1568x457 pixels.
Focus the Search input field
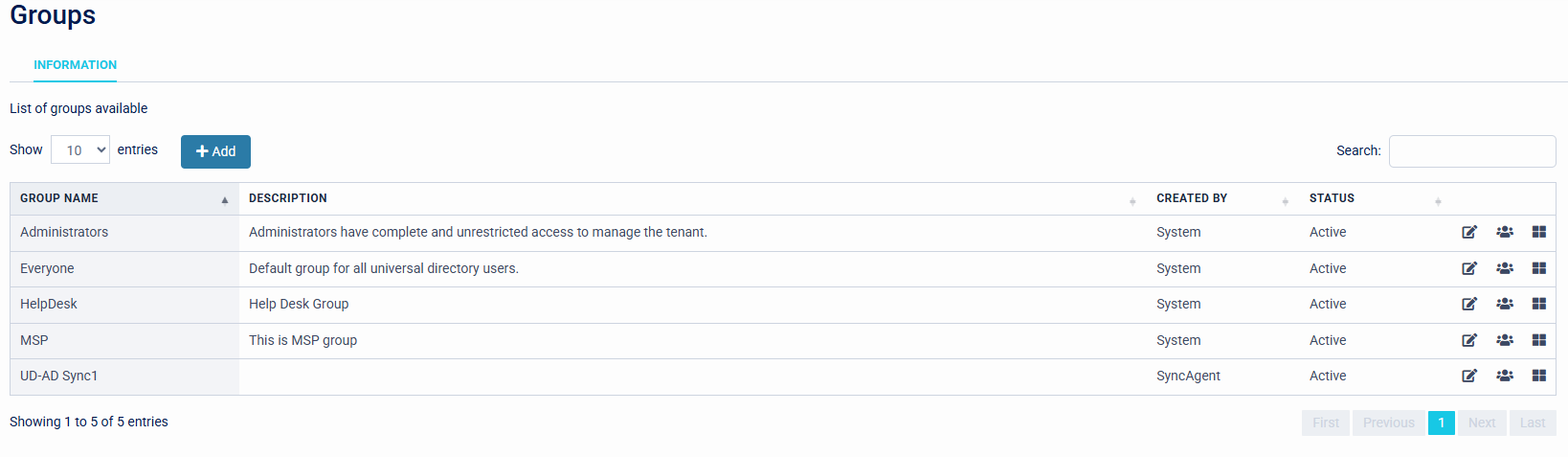(1471, 151)
